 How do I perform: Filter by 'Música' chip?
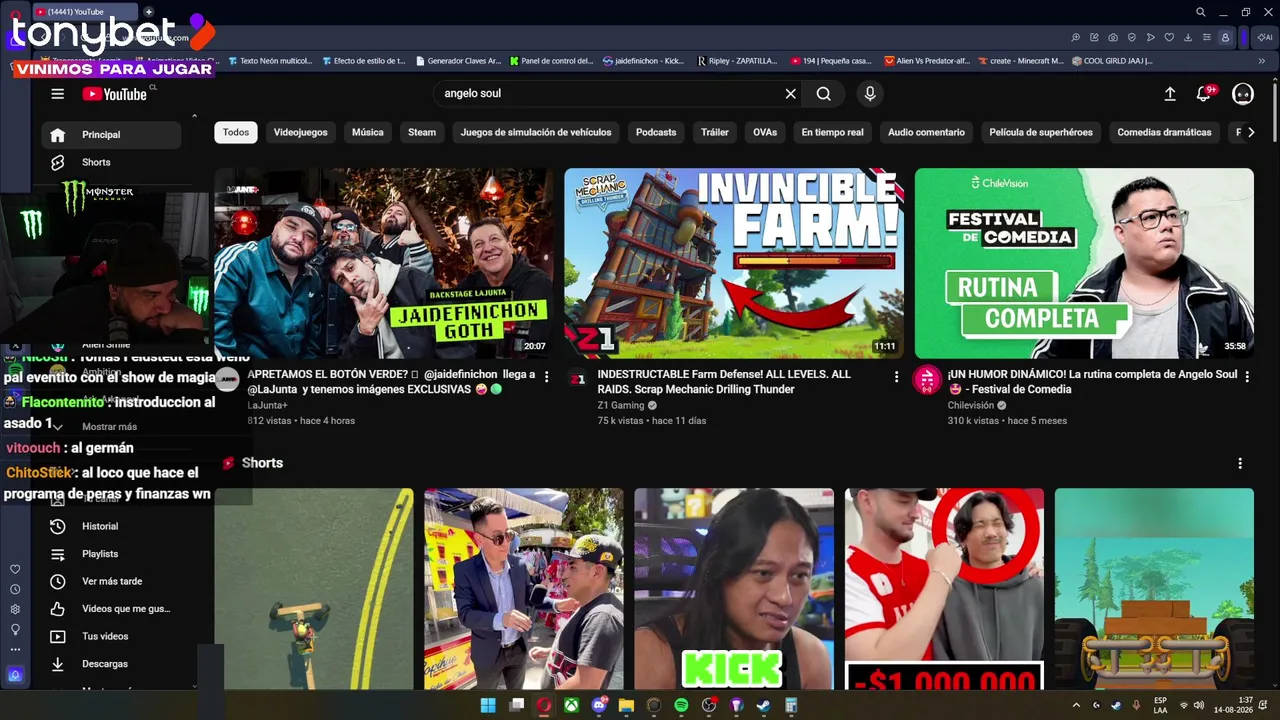coord(368,132)
